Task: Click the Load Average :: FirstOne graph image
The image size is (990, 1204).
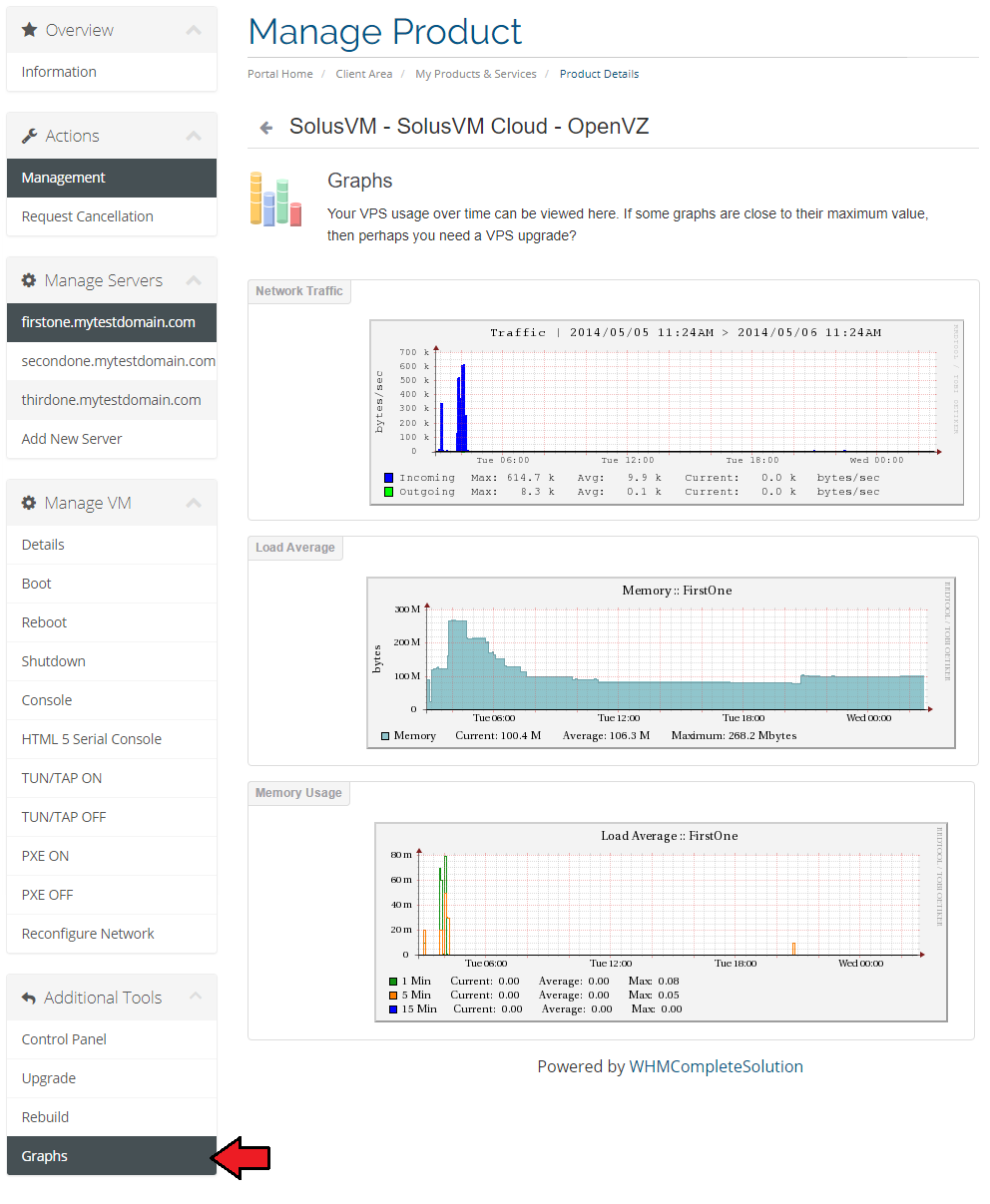Action: (x=661, y=922)
